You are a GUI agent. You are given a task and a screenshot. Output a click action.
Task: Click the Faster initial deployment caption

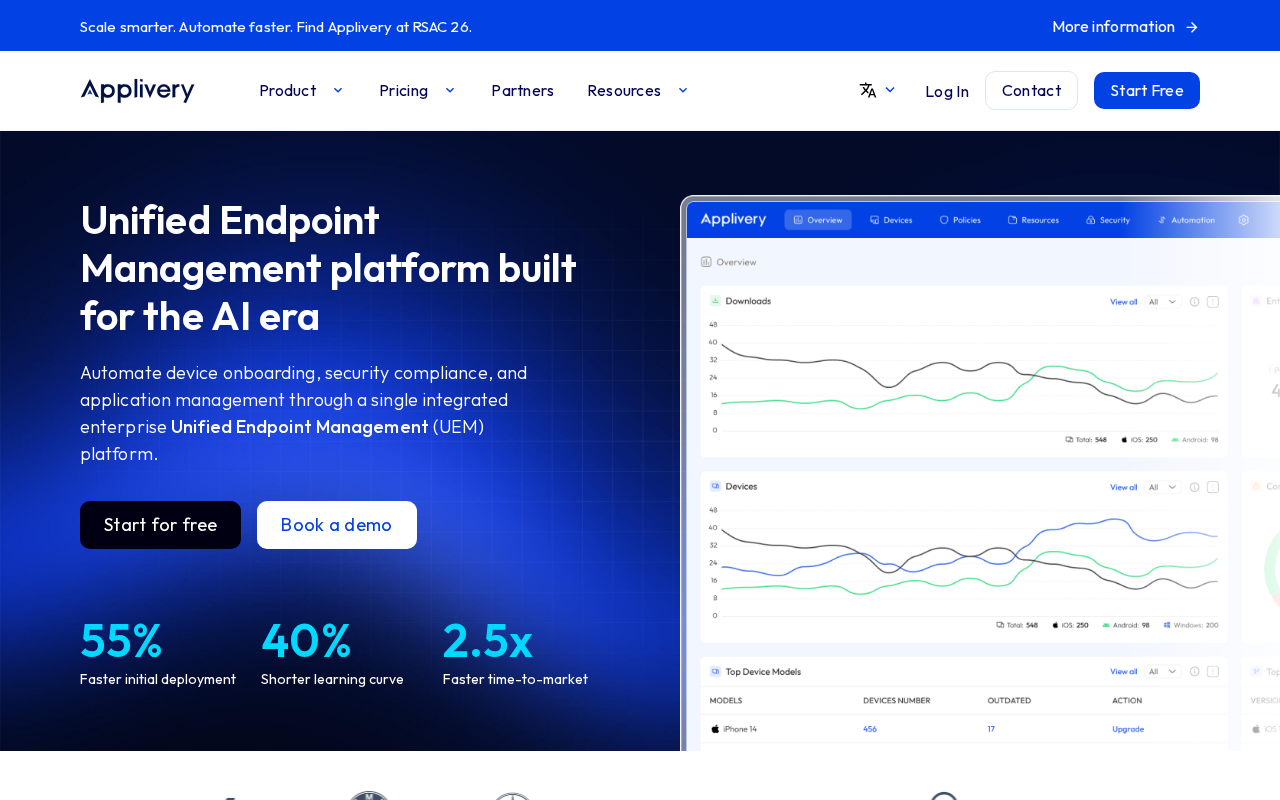tap(158, 679)
